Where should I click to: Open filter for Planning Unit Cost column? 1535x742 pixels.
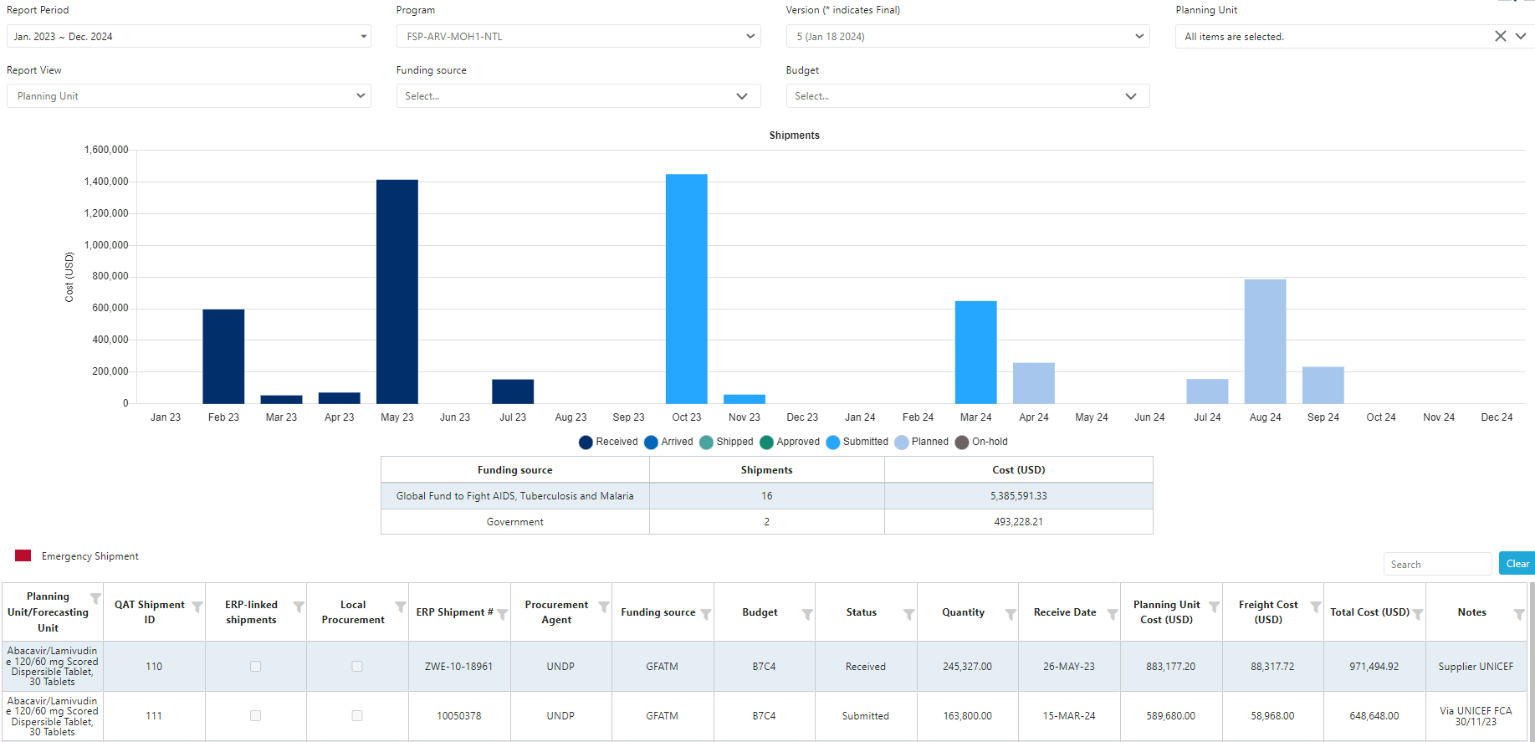pyautogui.click(x=1214, y=606)
